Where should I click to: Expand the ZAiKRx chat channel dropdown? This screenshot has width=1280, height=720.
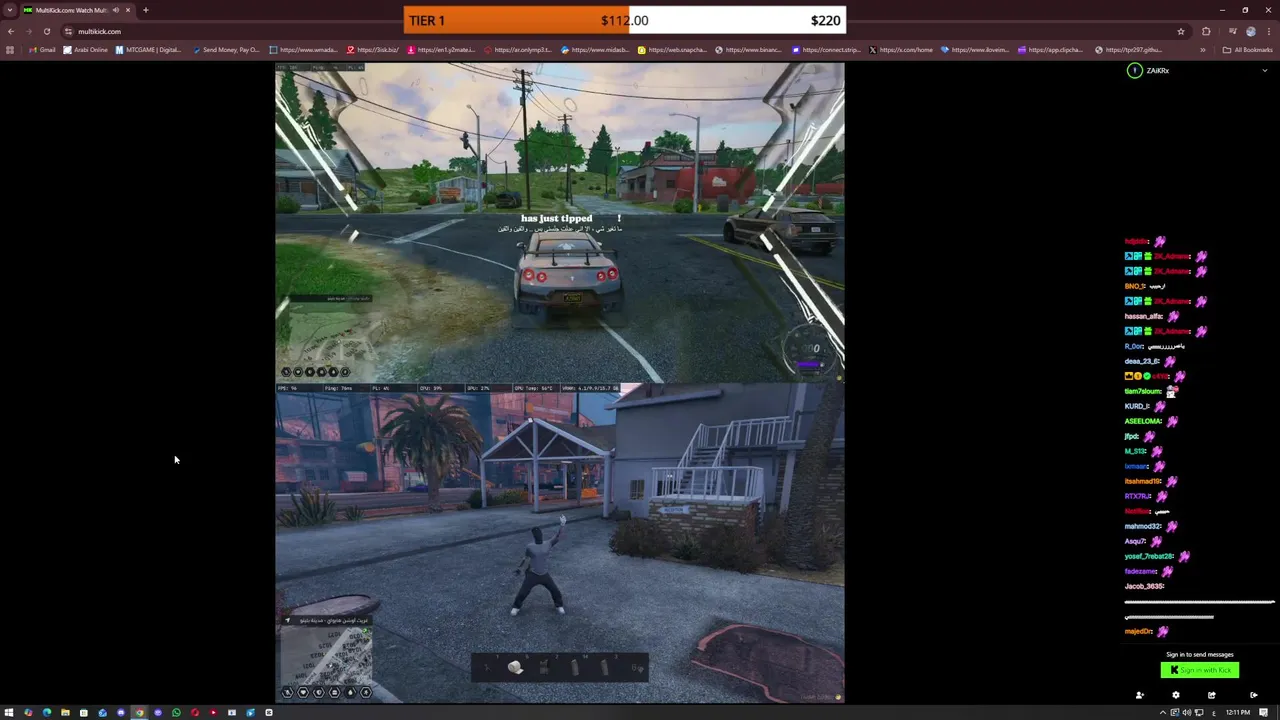[x=1265, y=71]
